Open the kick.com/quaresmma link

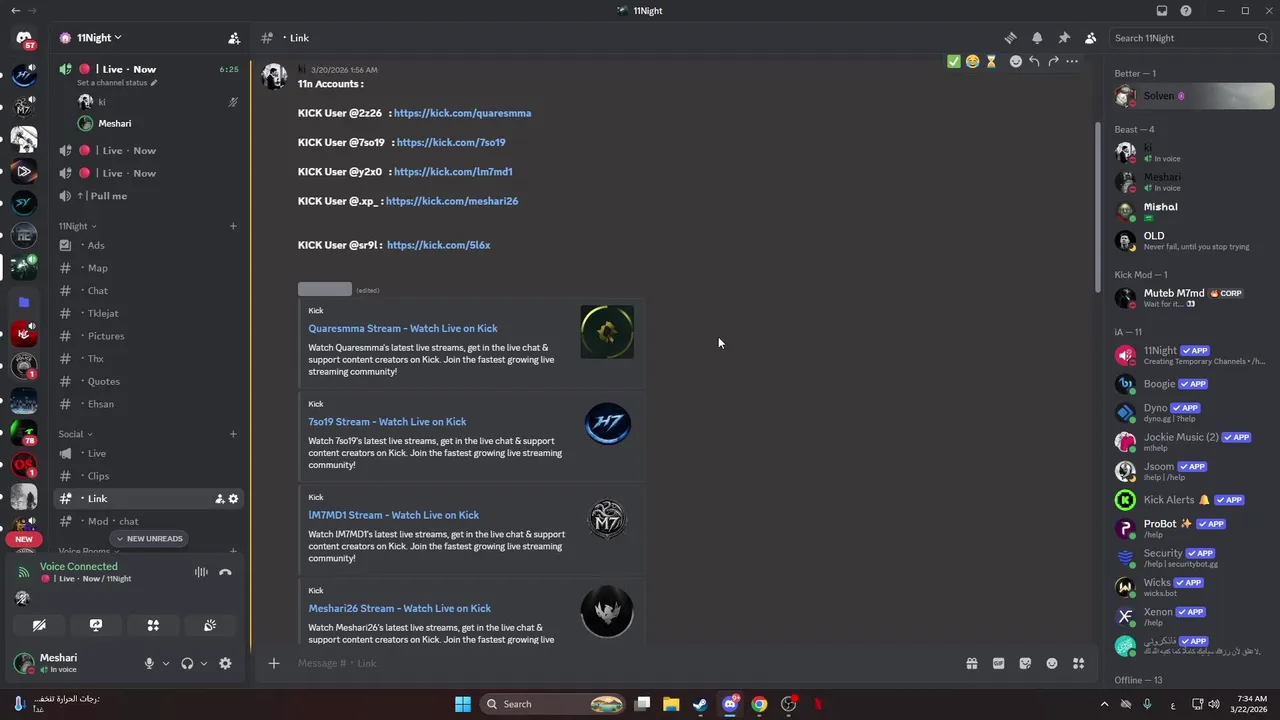(x=462, y=113)
